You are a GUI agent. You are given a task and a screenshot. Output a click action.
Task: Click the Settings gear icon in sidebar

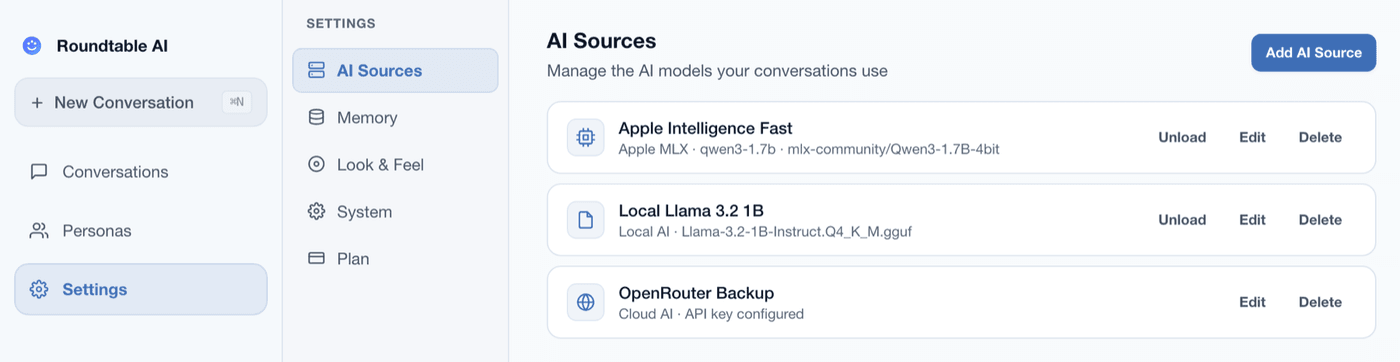coord(39,290)
